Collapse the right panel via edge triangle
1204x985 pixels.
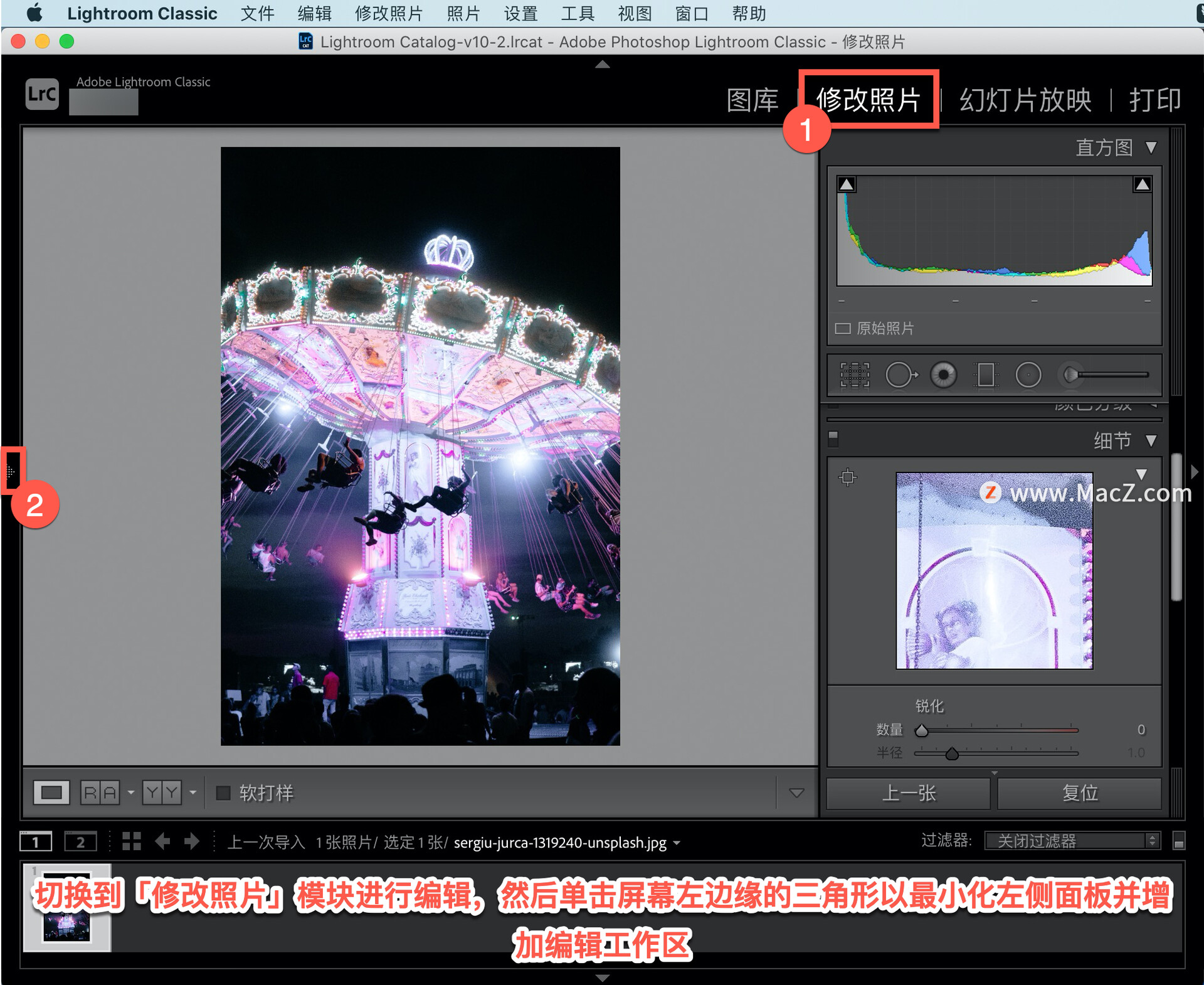tap(1195, 472)
